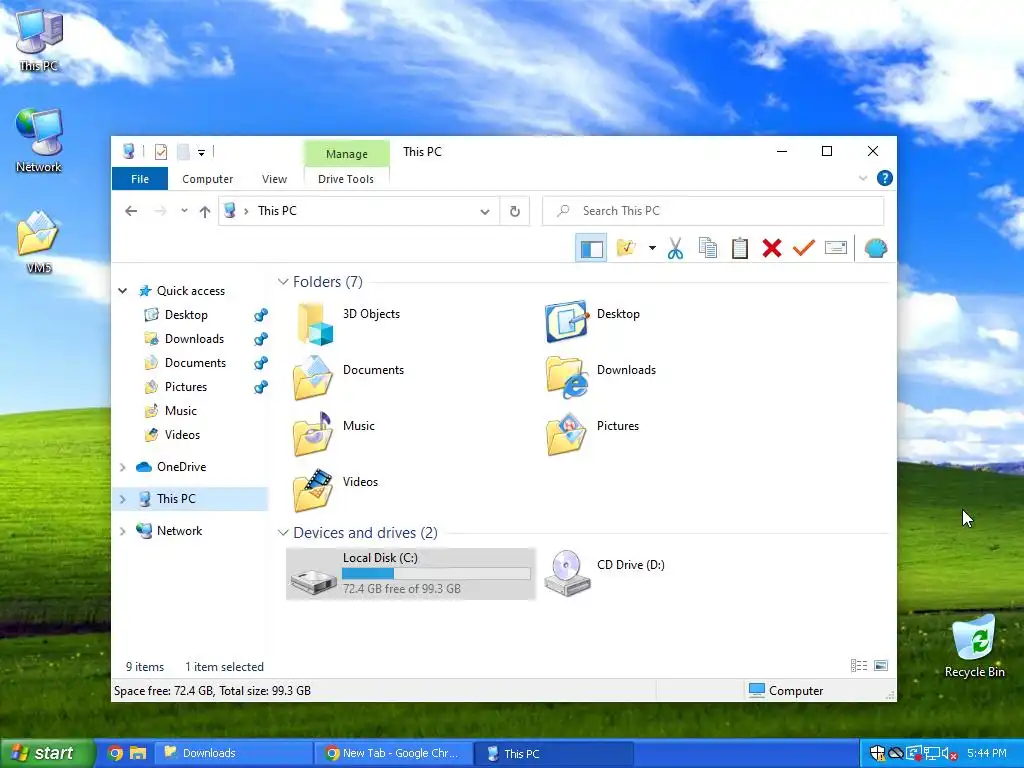1024x768 pixels.
Task: Click the Windows Security shield tray icon
Action: pyautogui.click(x=877, y=753)
